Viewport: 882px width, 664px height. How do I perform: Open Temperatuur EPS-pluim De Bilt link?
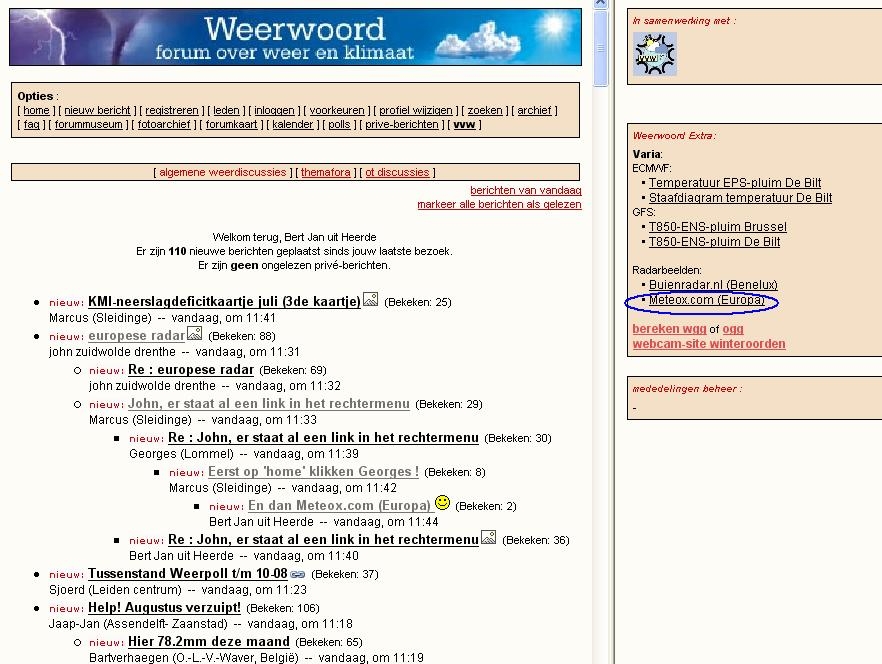pos(735,183)
